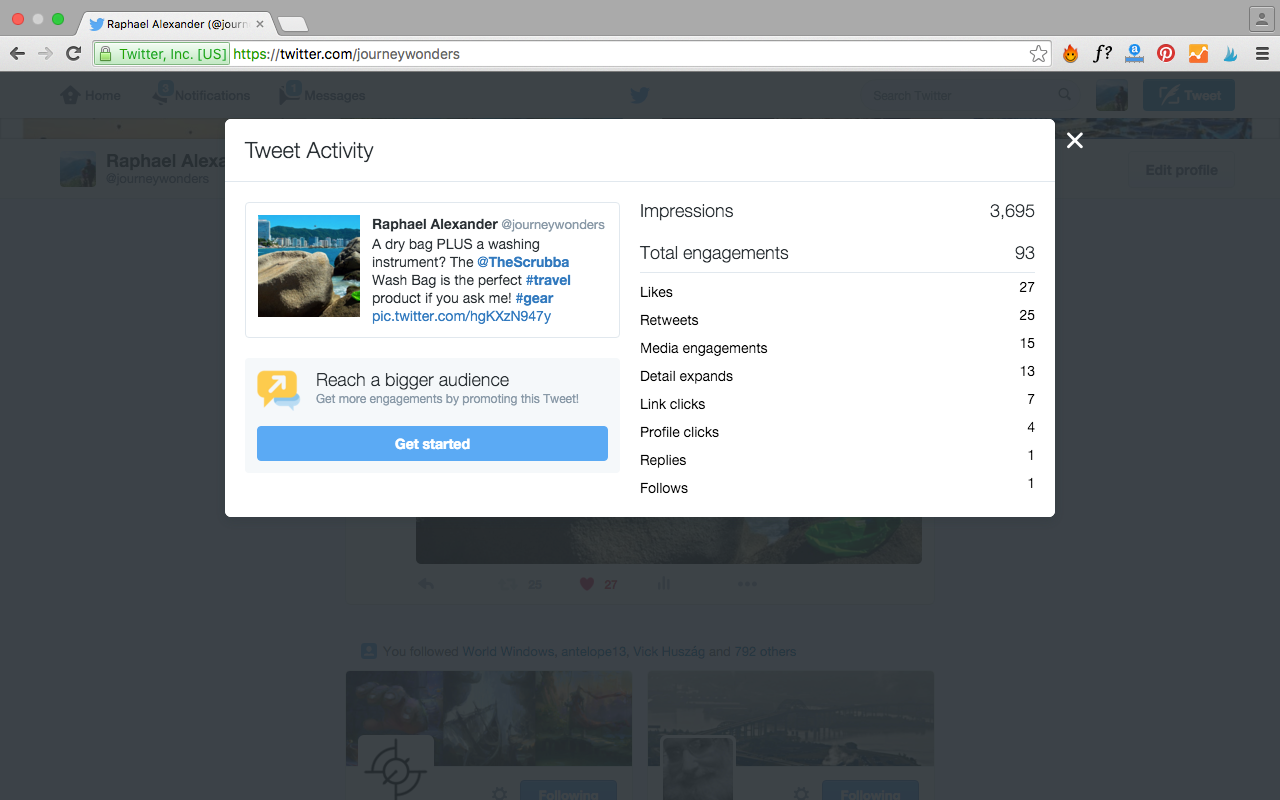The height and width of the screenshot is (800, 1280).
Task: Open the #gear hashtag link
Action: [534, 298]
